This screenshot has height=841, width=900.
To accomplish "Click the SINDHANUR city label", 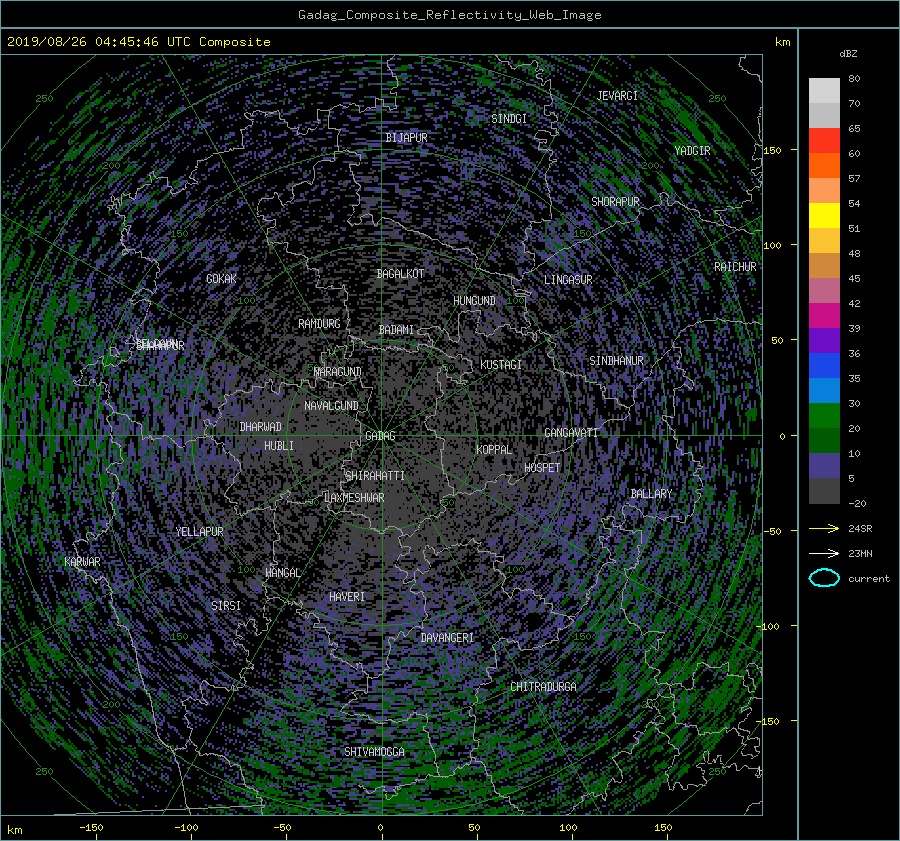I will 616,361.
